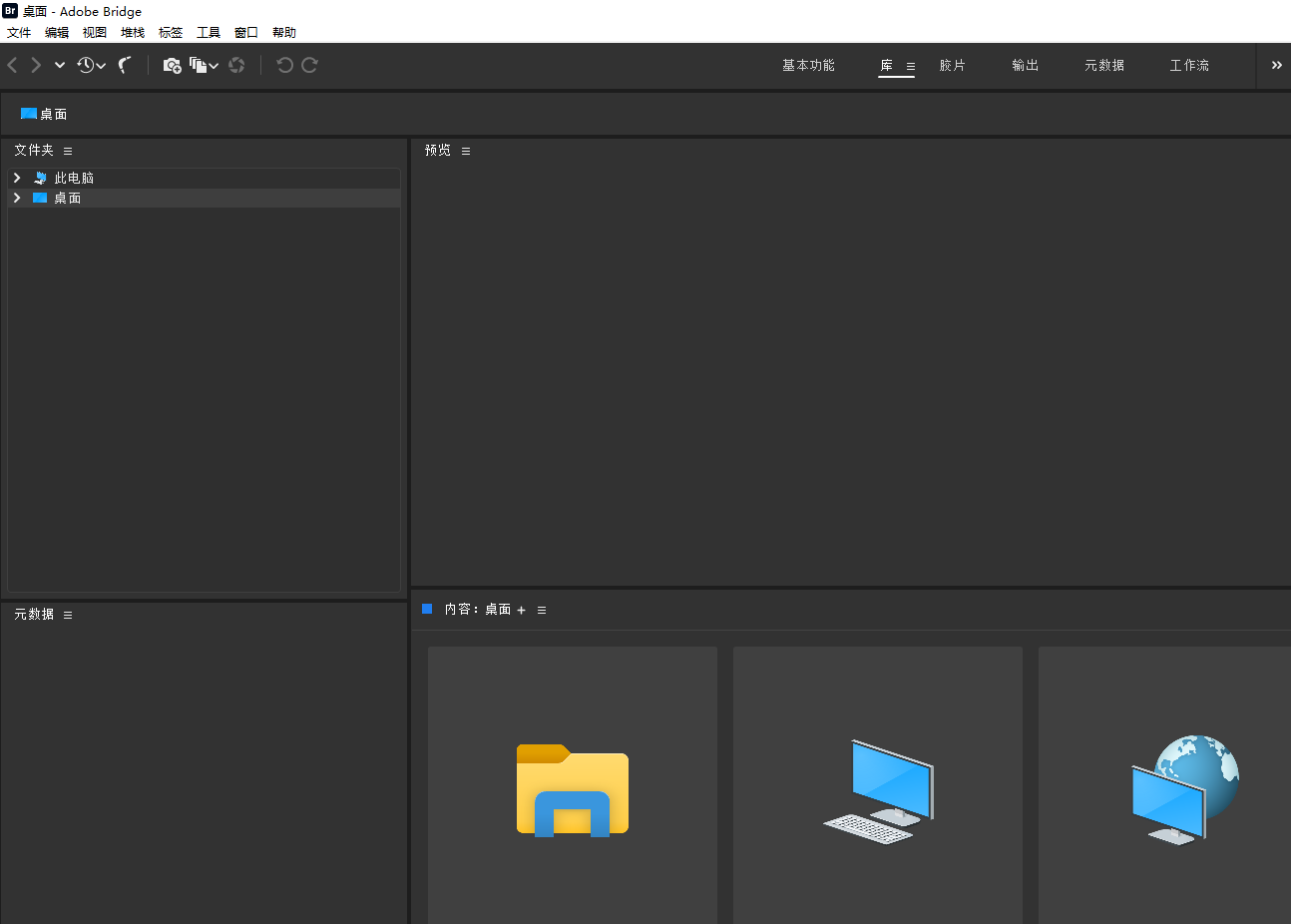Get photos from camera icon
The height and width of the screenshot is (924, 1291).
(x=172, y=65)
